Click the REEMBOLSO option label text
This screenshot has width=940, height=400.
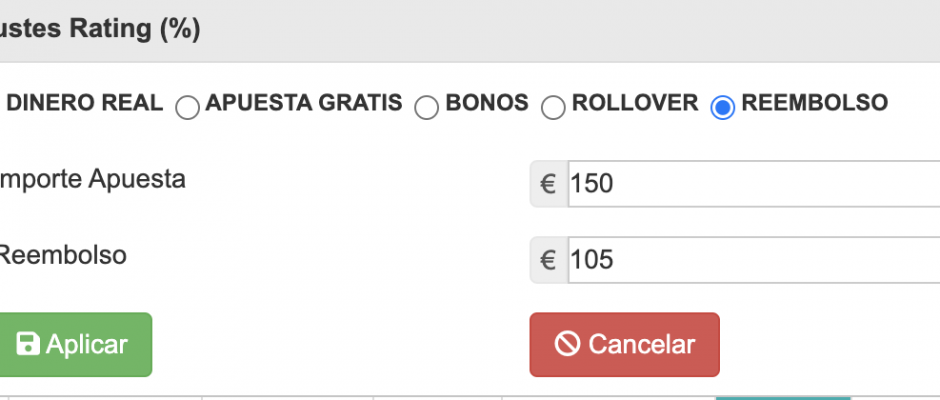pos(815,103)
